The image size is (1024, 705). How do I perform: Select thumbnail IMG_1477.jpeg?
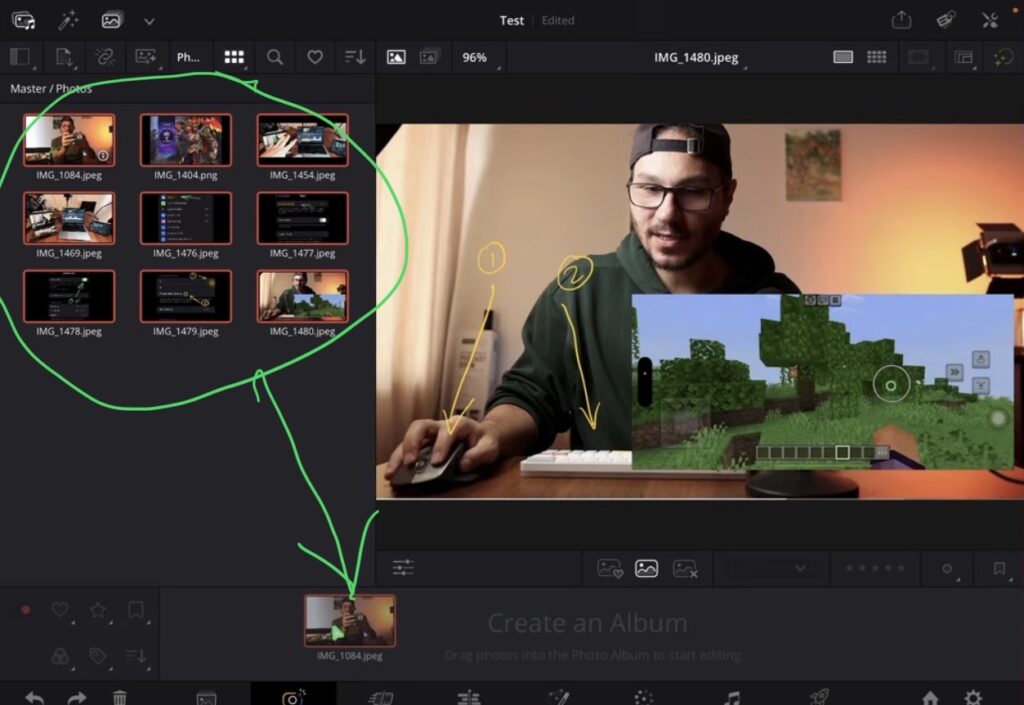pos(302,218)
